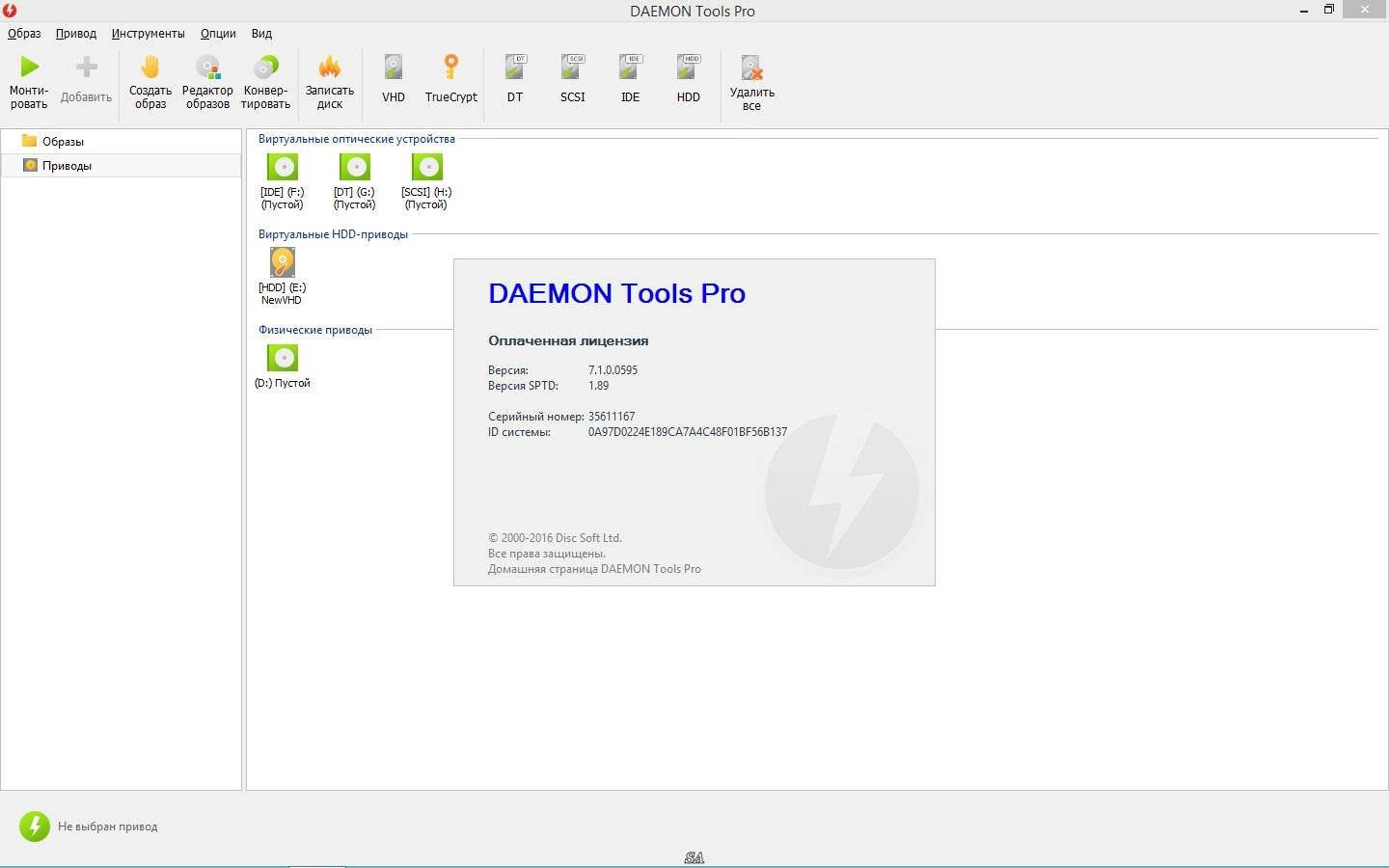Viewport: 1389px width, 868px height.
Task: Minimize the DAEMON Tools Pro window
Action: point(1304,11)
